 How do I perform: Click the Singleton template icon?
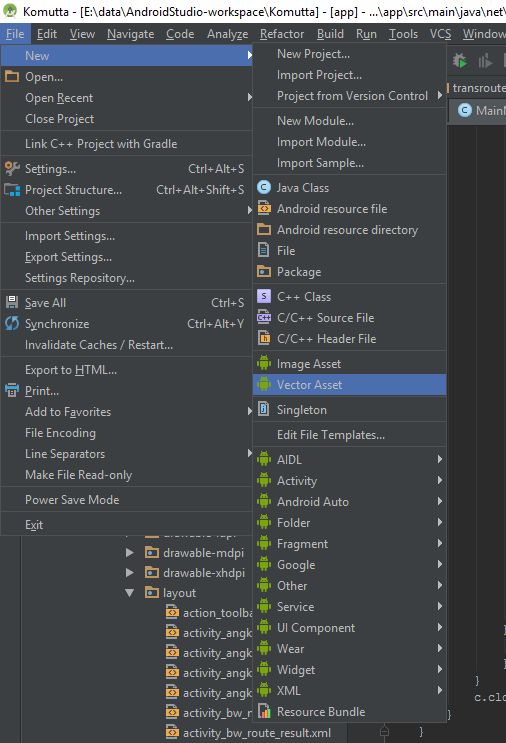(x=264, y=409)
